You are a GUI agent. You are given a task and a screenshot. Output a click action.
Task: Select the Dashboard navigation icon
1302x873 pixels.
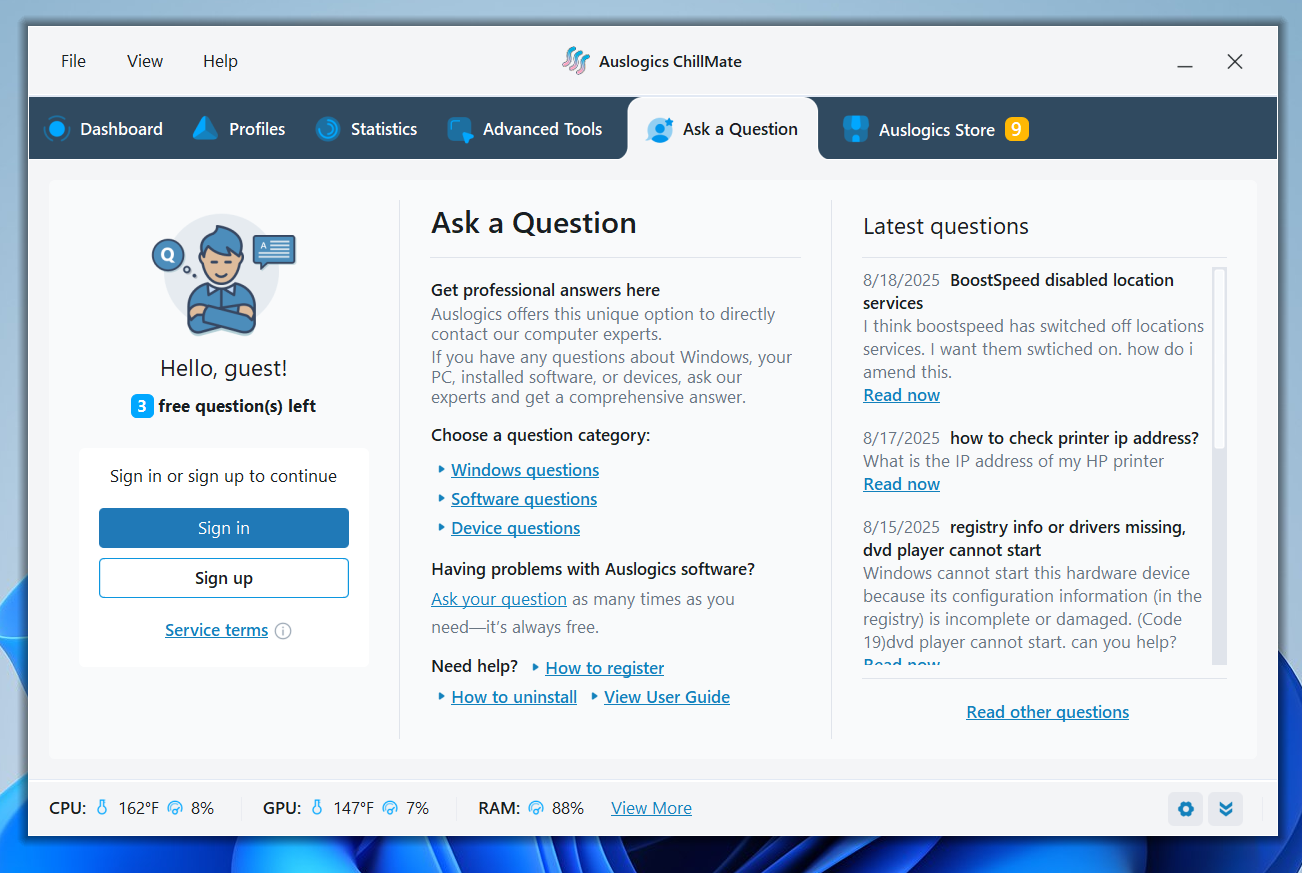[57, 128]
